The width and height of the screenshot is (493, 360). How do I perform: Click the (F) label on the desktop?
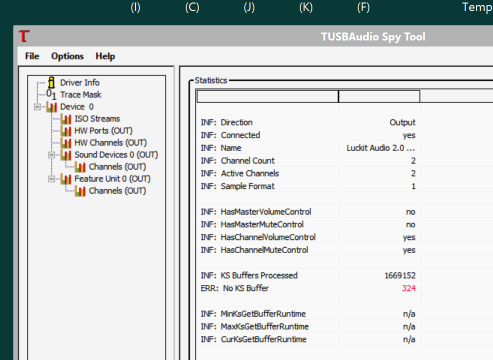coord(363,7)
